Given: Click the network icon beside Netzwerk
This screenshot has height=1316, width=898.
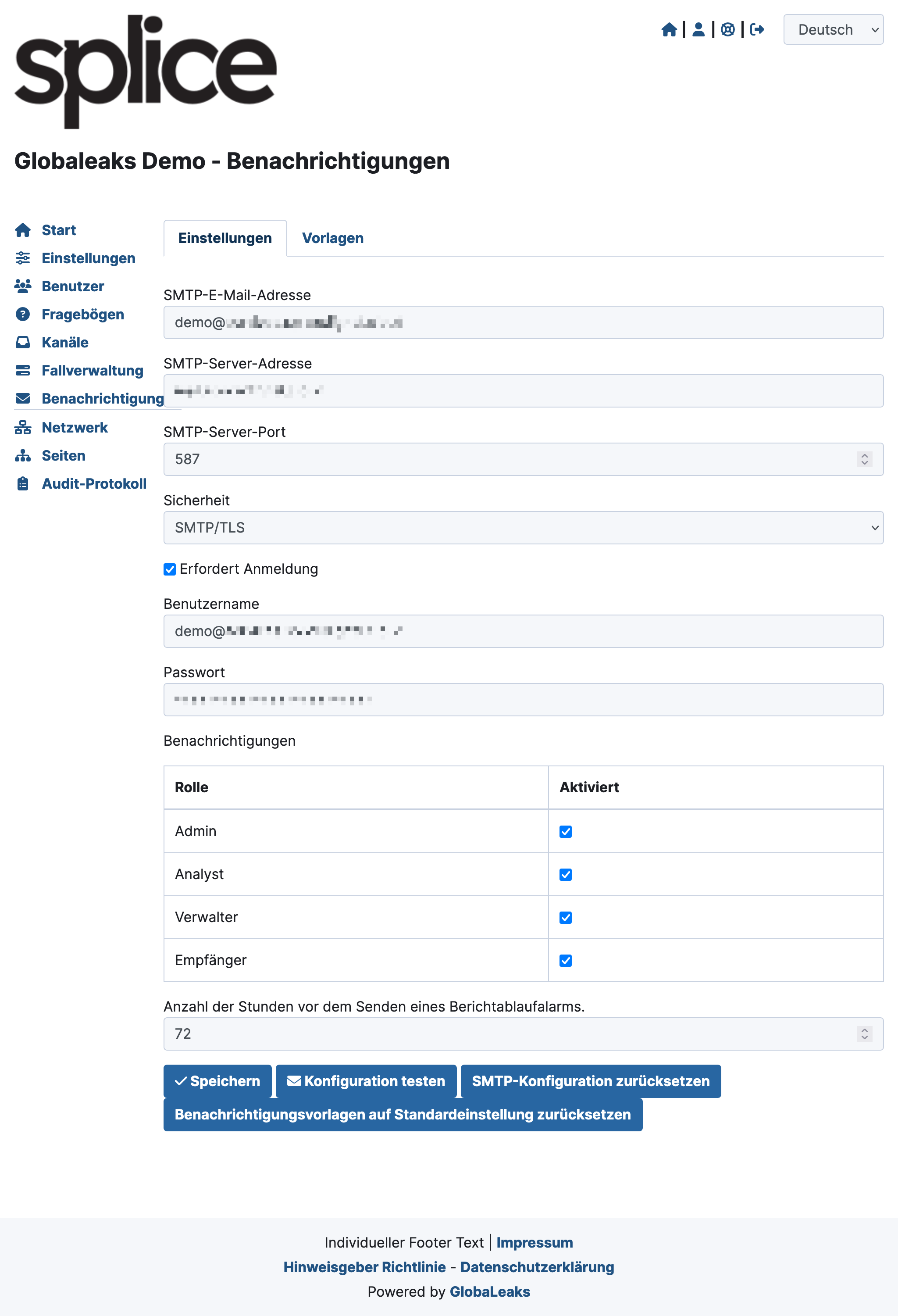Looking at the screenshot, I should (x=23, y=428).
